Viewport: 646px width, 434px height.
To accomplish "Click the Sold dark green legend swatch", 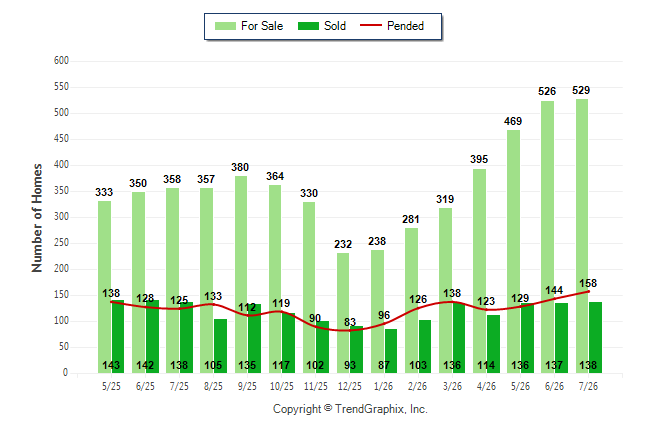I will [308, 26].
